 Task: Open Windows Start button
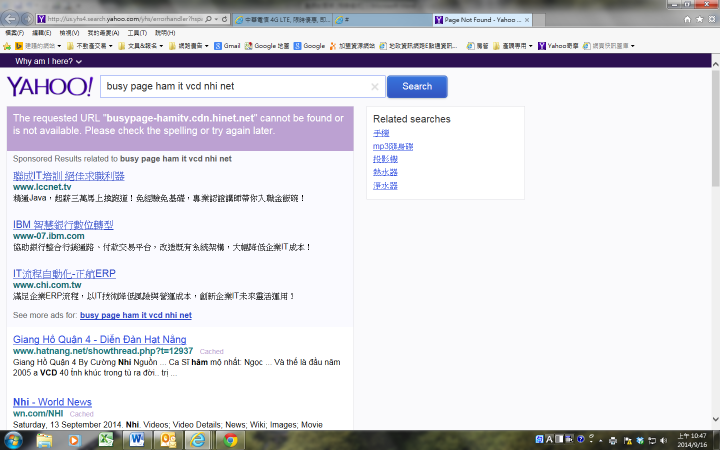pos(13,441)
